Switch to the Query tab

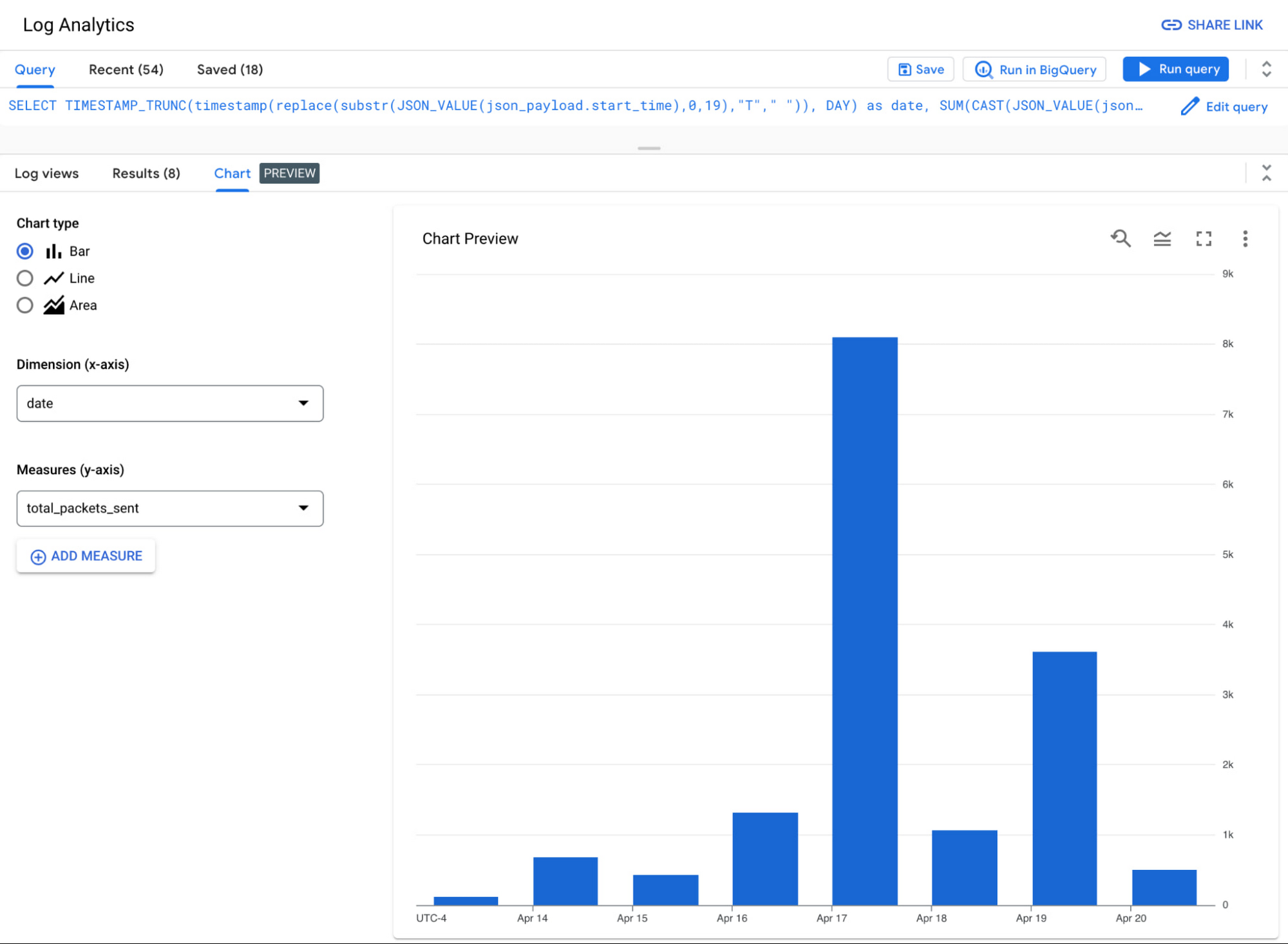[35, 70]
